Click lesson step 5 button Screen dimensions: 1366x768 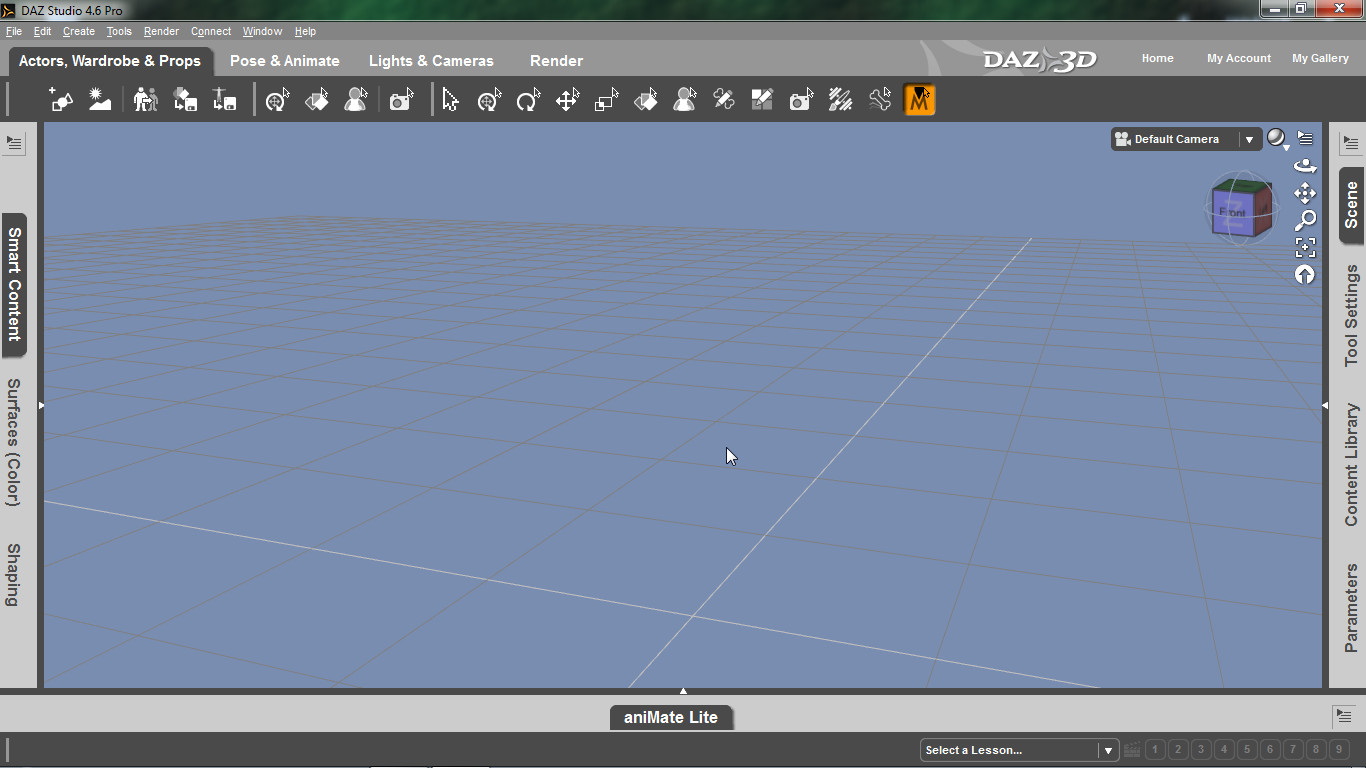1247,749
